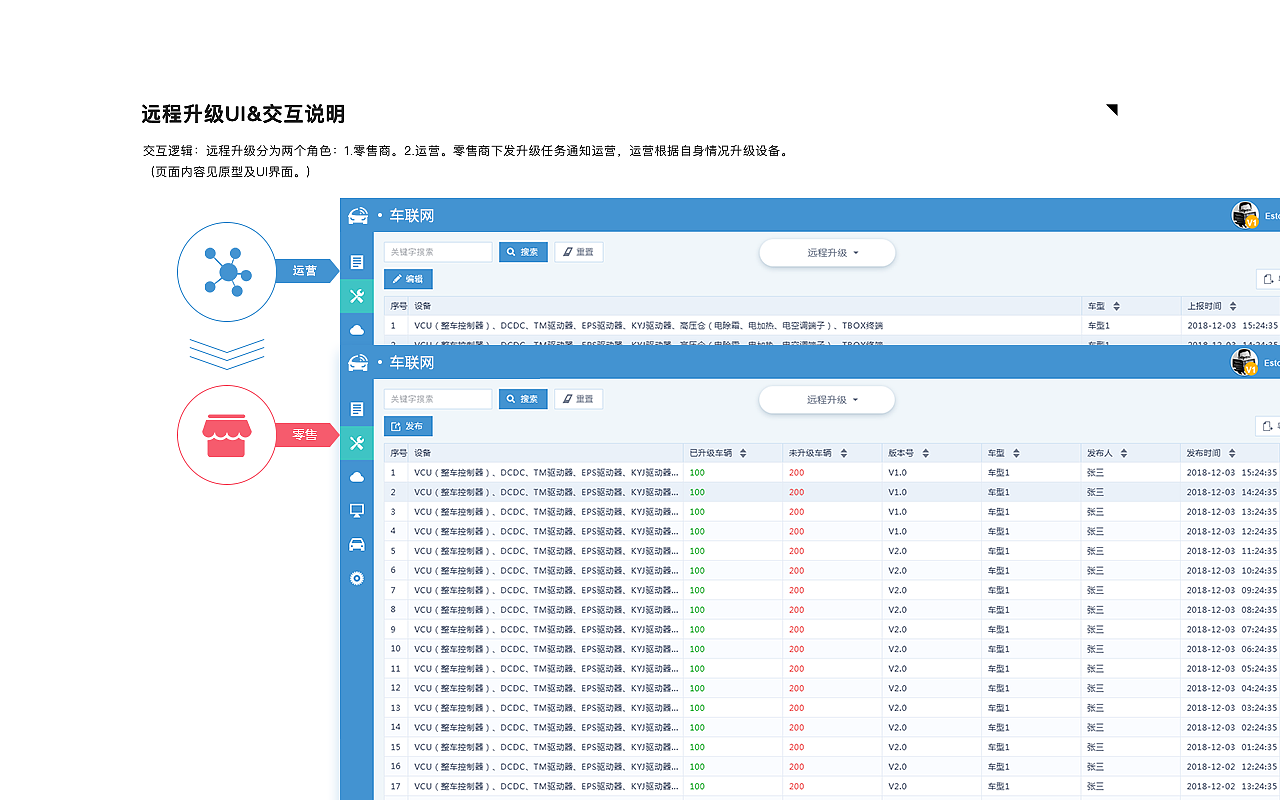Viewport: 1280px width, 800px height.
Task: Click the 车联网 logo icon in the header
Action: click(x=357, y=362)
